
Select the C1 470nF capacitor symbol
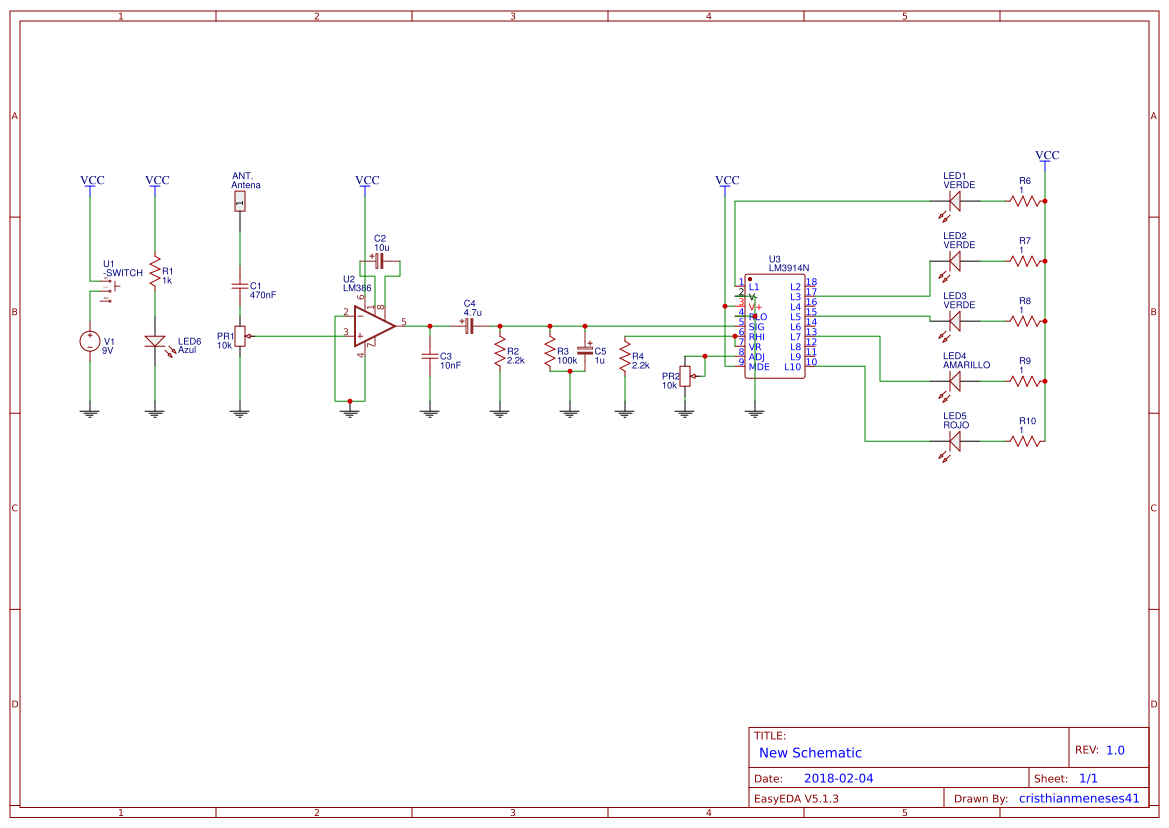[239, 285]
